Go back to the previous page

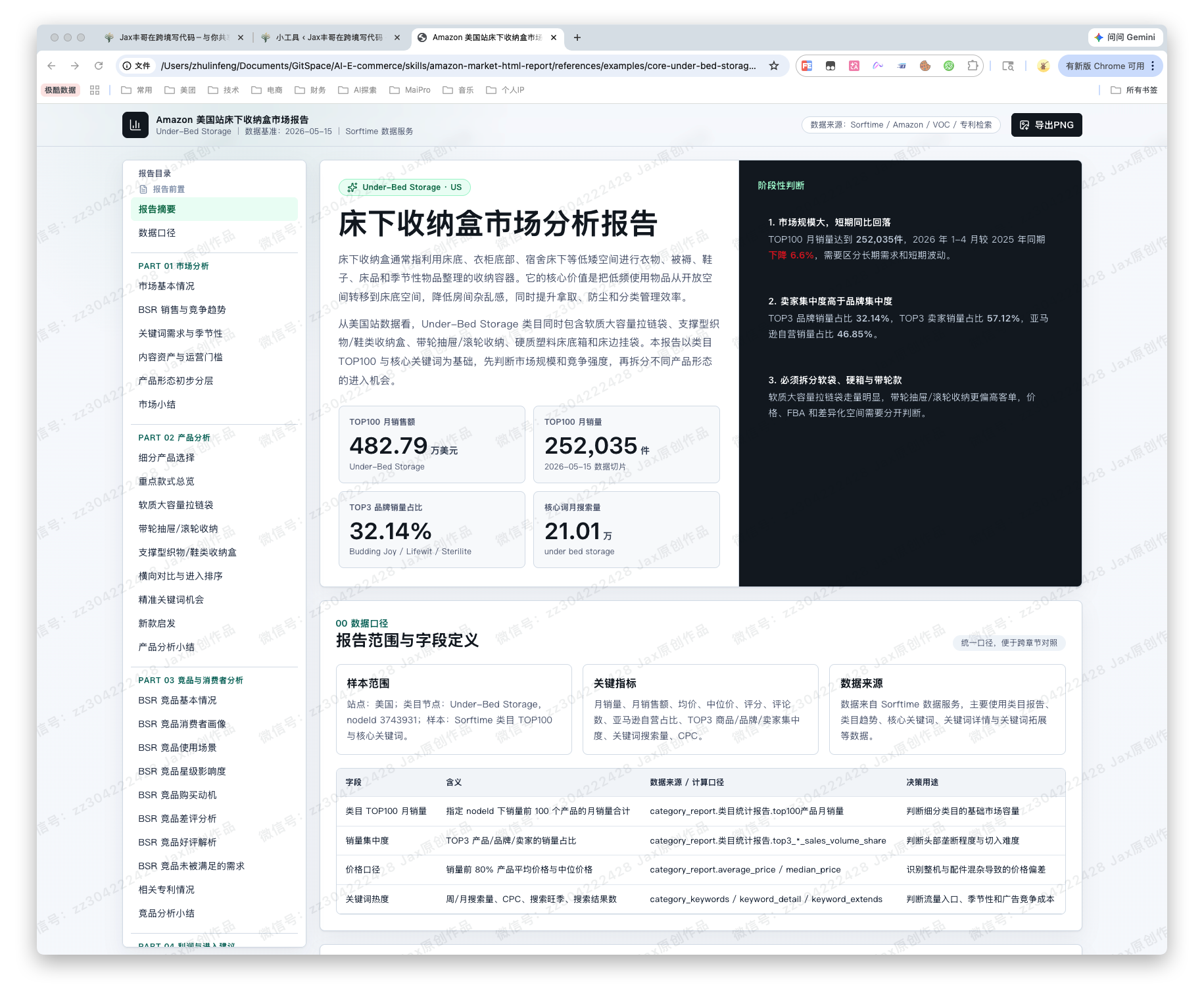tap(52, 66)
